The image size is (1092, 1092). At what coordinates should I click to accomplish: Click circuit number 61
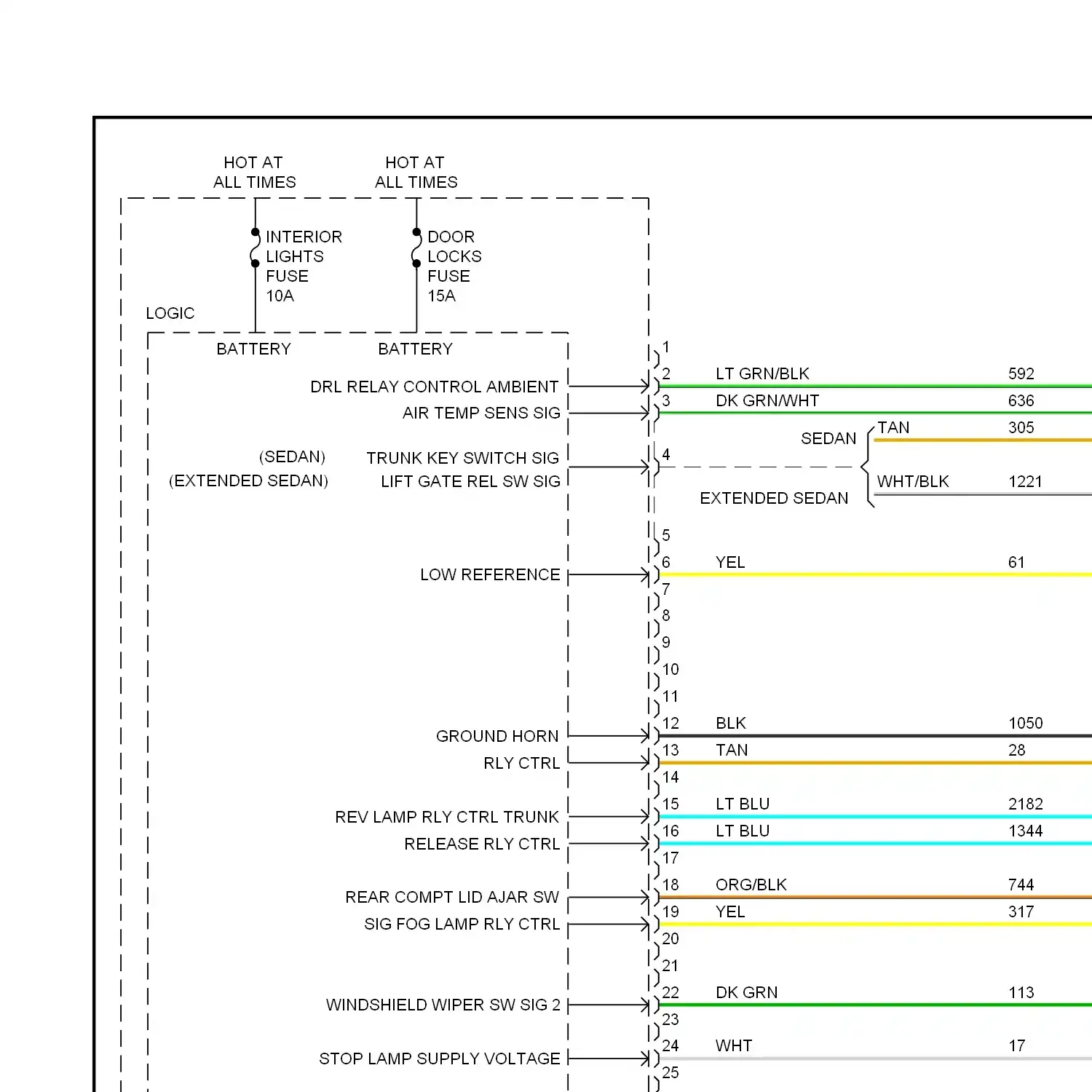point(1016,562)
